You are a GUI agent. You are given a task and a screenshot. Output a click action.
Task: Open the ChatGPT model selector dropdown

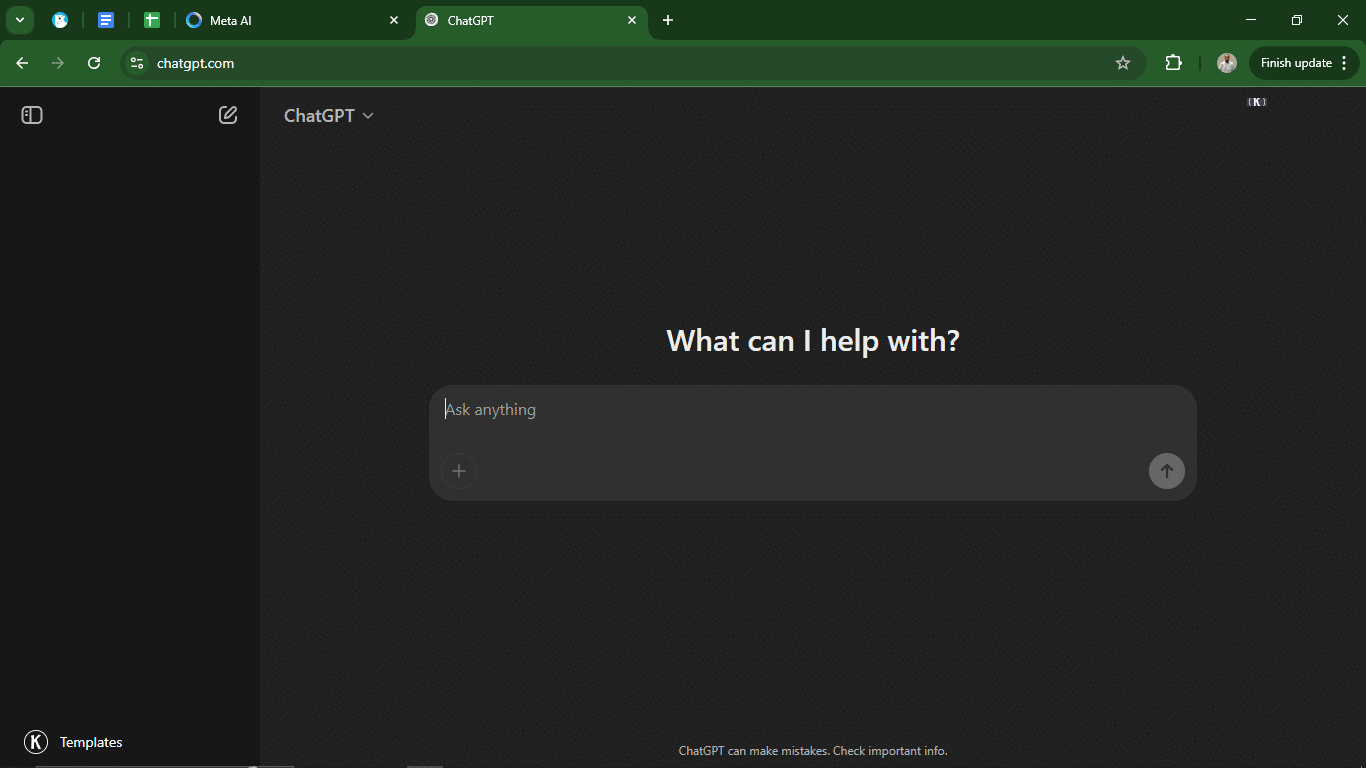click(329, 116)
